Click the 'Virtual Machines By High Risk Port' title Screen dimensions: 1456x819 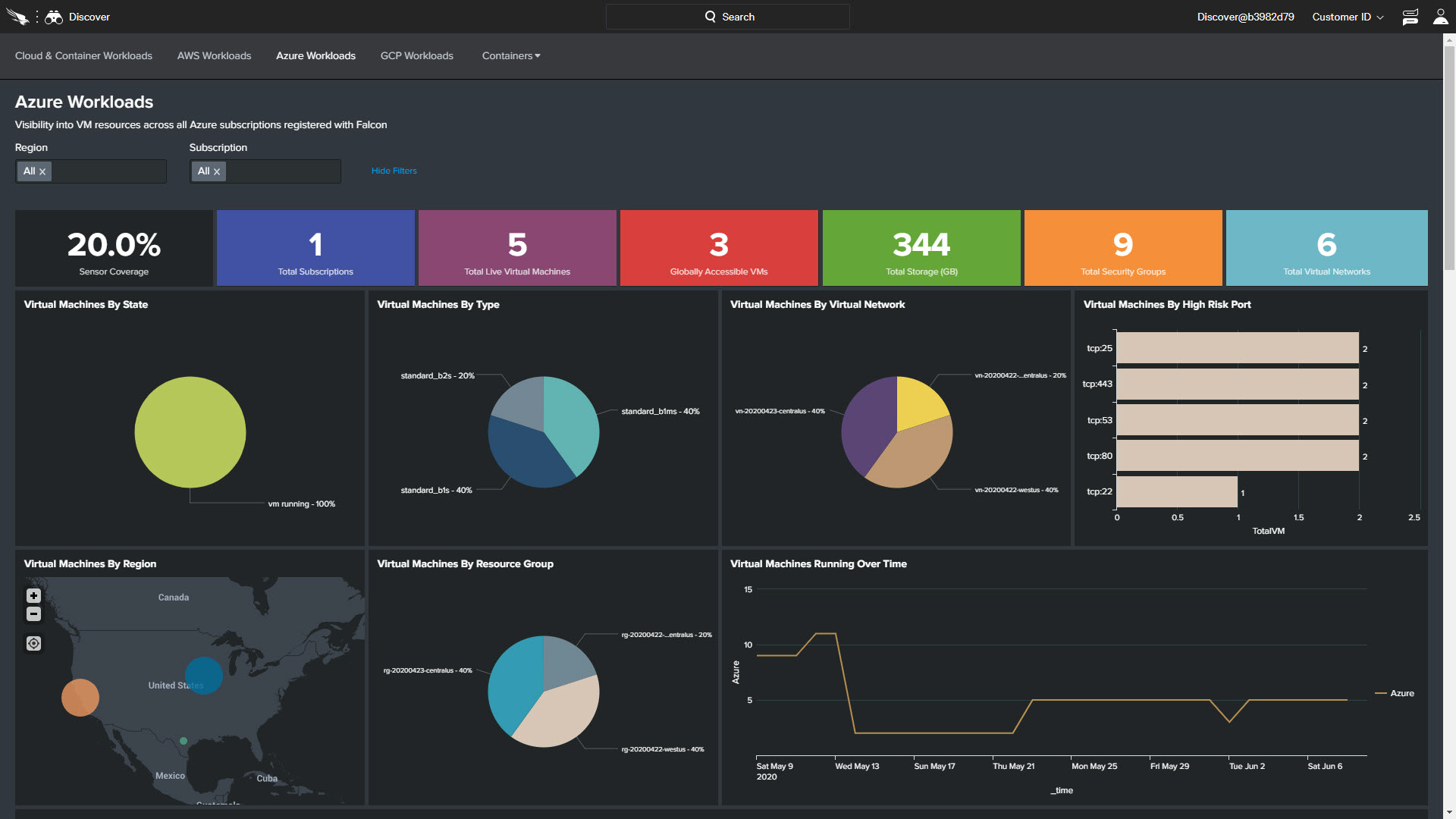1167,304
